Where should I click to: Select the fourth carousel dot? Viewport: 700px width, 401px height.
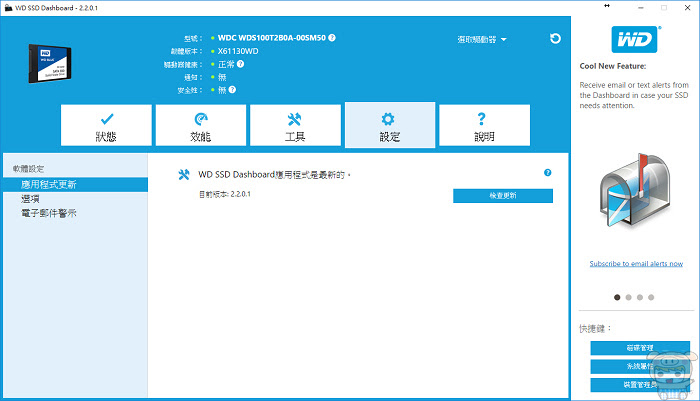pos(651,297)
